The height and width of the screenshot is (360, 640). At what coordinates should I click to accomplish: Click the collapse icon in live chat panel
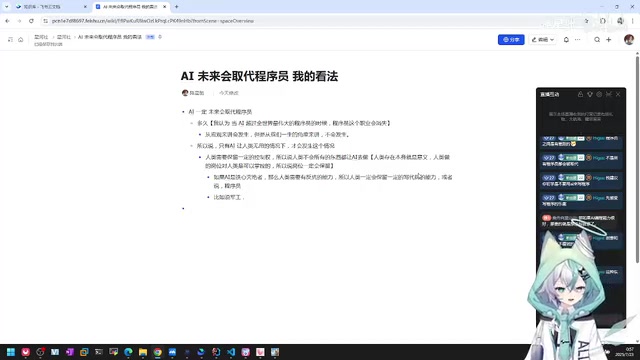click(x=609, y=94)
